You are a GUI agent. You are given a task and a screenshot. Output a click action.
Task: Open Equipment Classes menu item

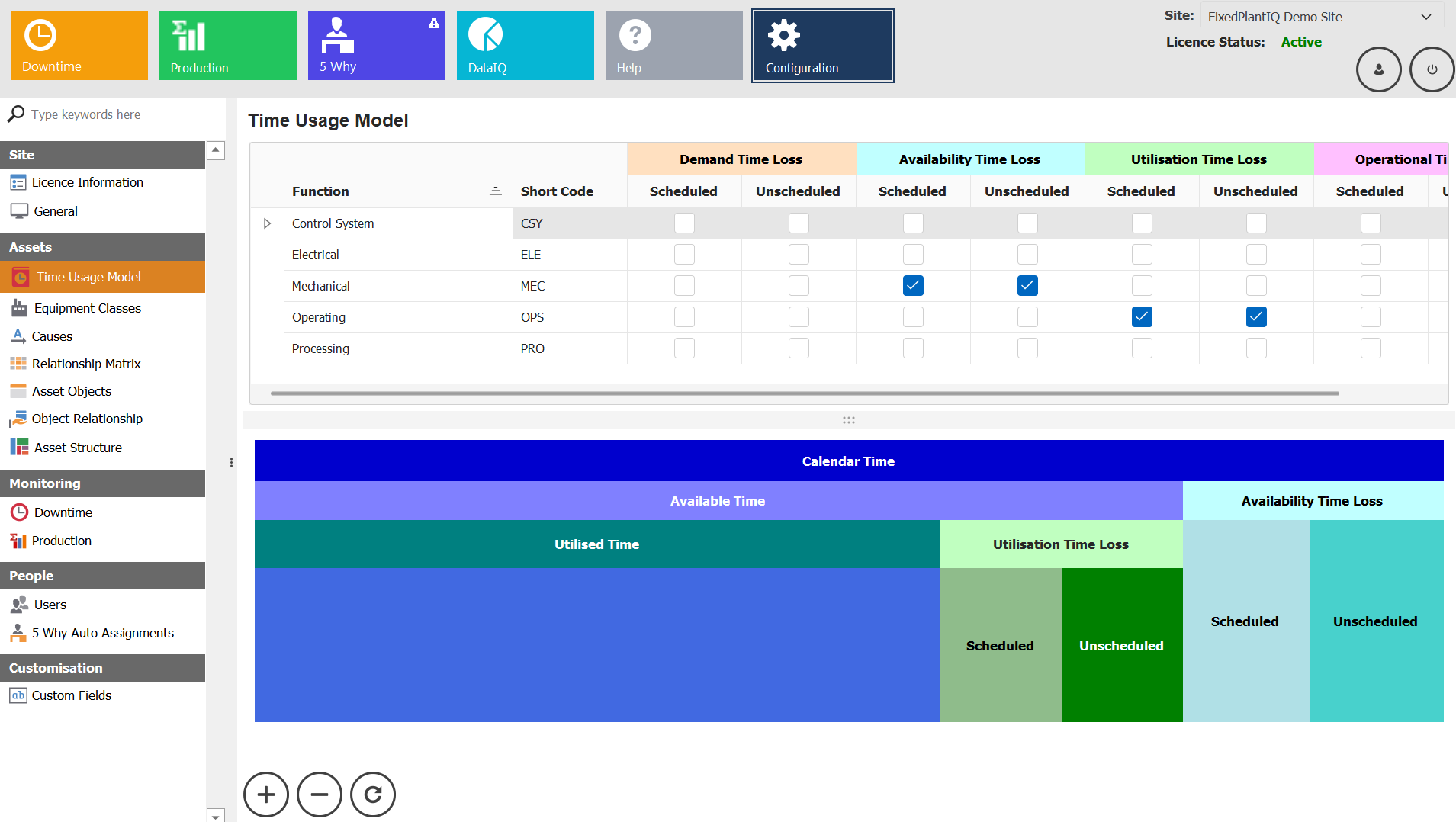(x=88, y=308)
